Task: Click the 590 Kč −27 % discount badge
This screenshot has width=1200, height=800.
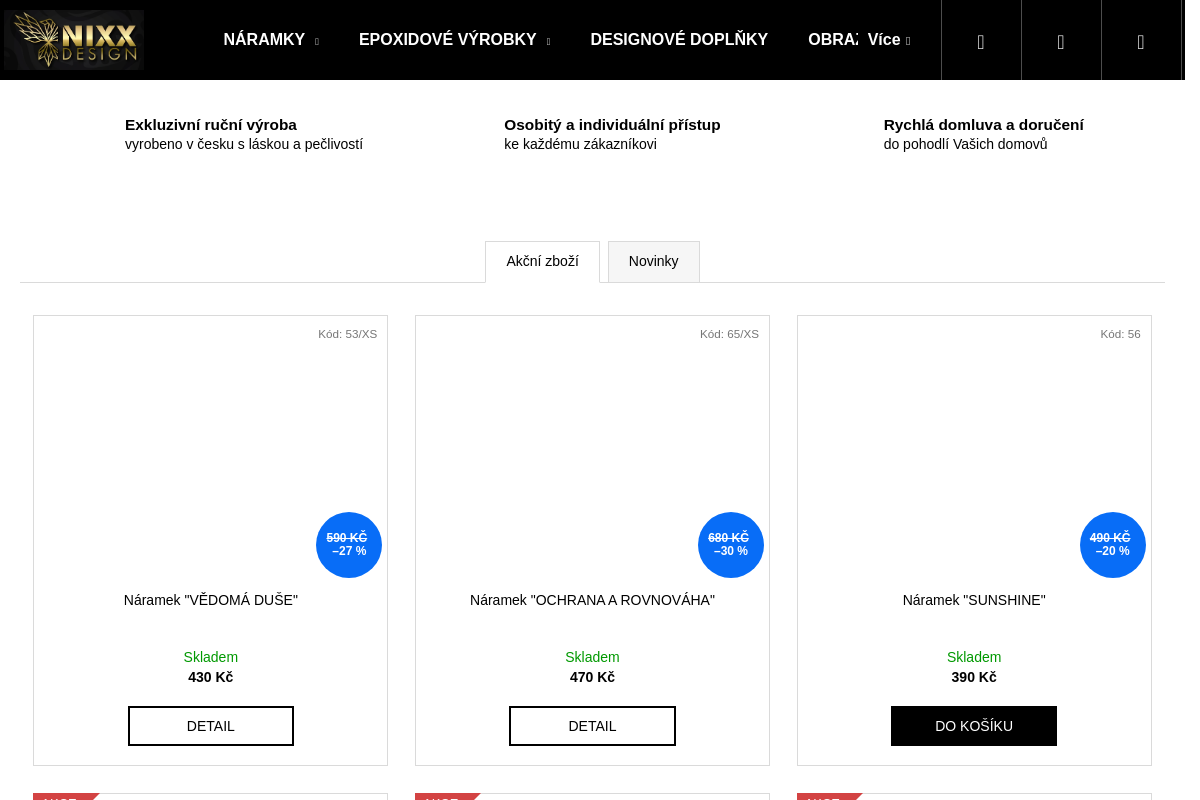Action: click(x=348, y=545)
